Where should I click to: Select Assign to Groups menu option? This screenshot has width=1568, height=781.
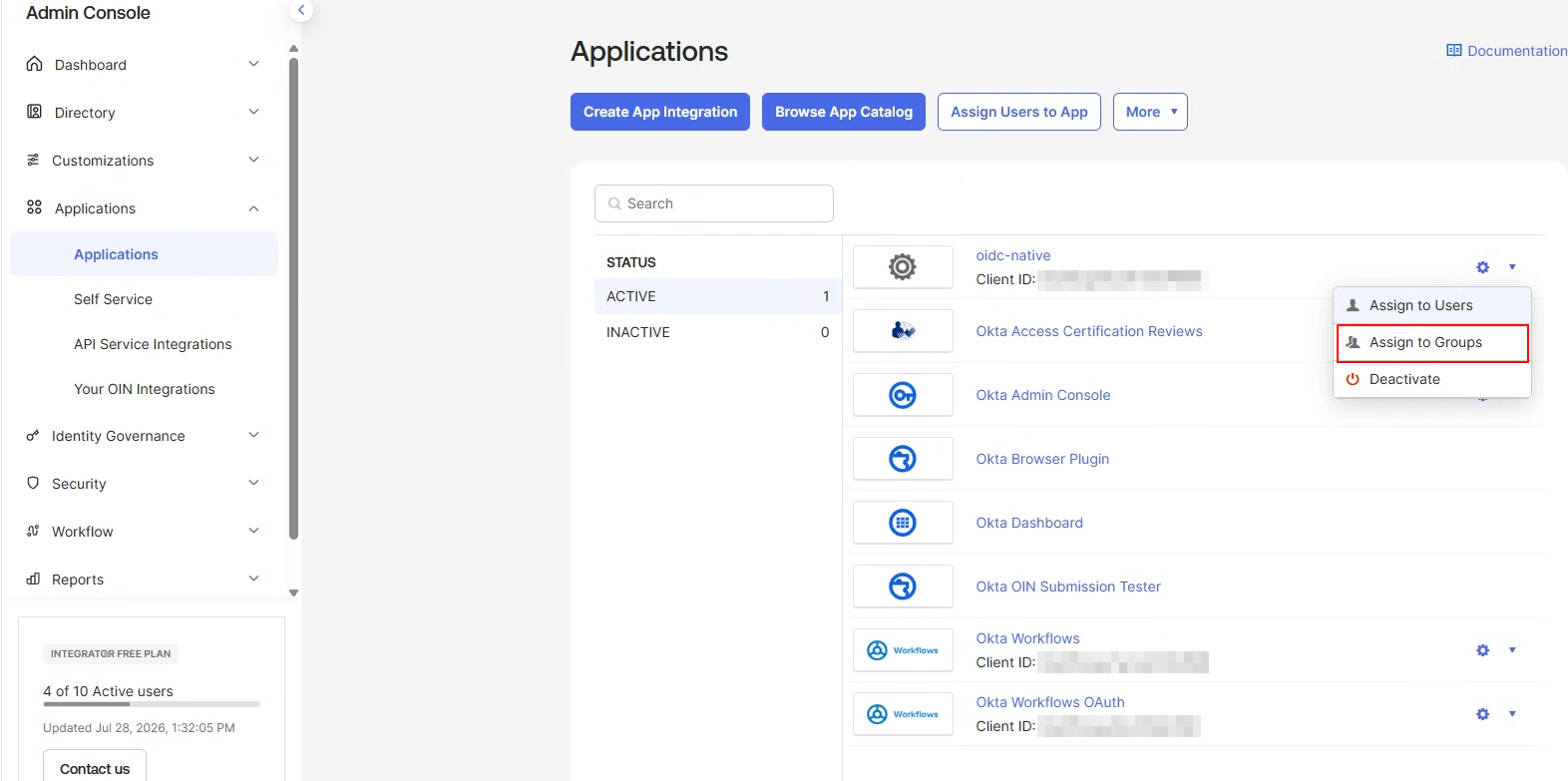coord(1432,343)
